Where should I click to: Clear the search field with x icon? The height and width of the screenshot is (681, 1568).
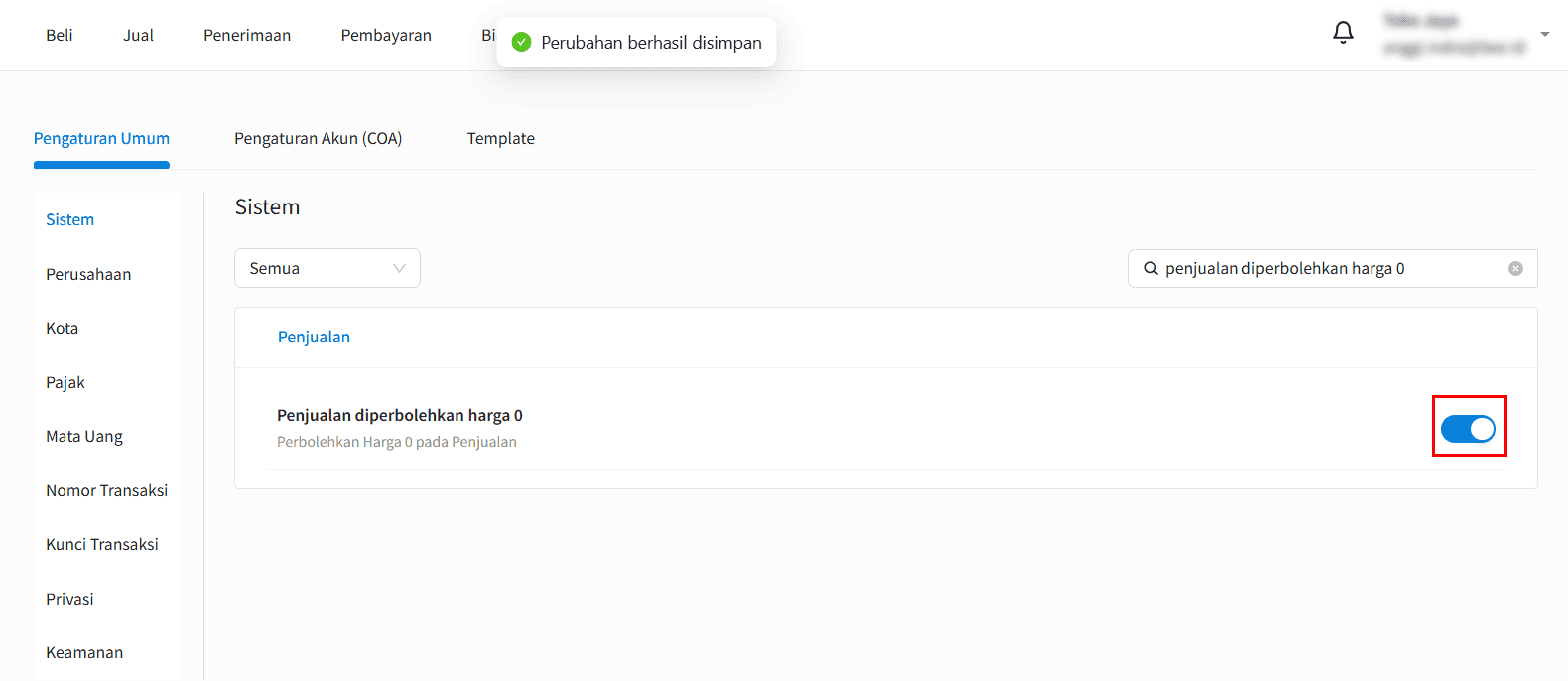tap(1515, 268)
